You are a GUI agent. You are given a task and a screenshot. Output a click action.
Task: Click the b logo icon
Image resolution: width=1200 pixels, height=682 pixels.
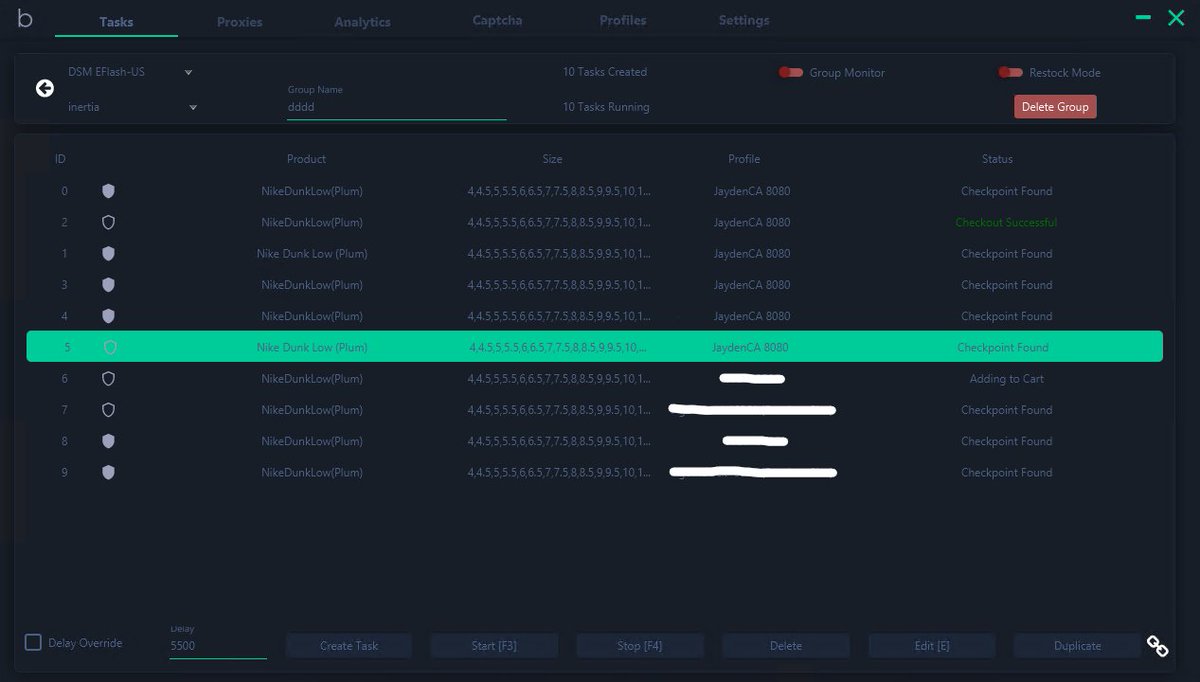click(25, 18)
